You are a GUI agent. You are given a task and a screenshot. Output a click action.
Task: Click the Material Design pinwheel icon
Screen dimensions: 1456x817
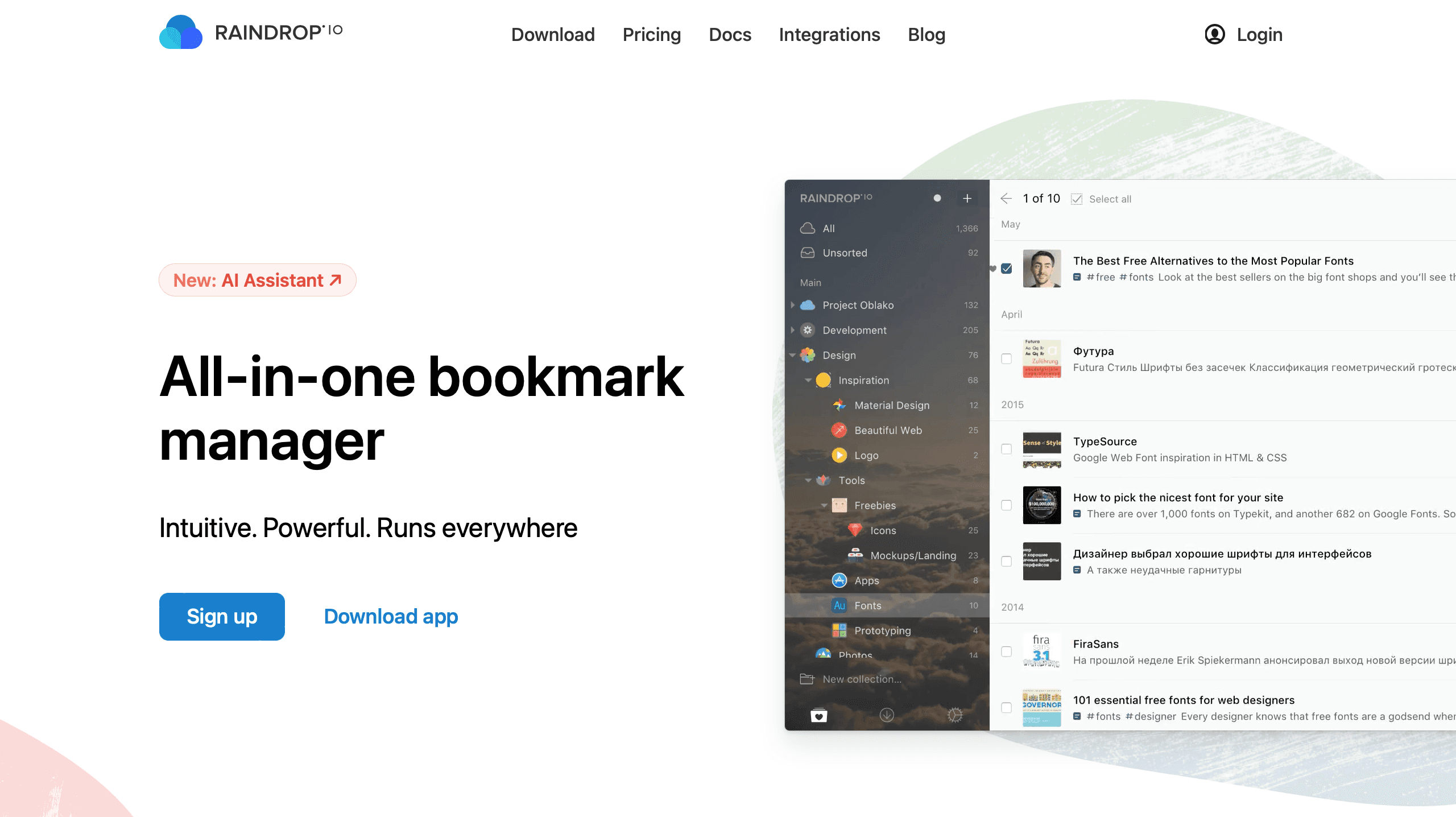coord(839,405)
